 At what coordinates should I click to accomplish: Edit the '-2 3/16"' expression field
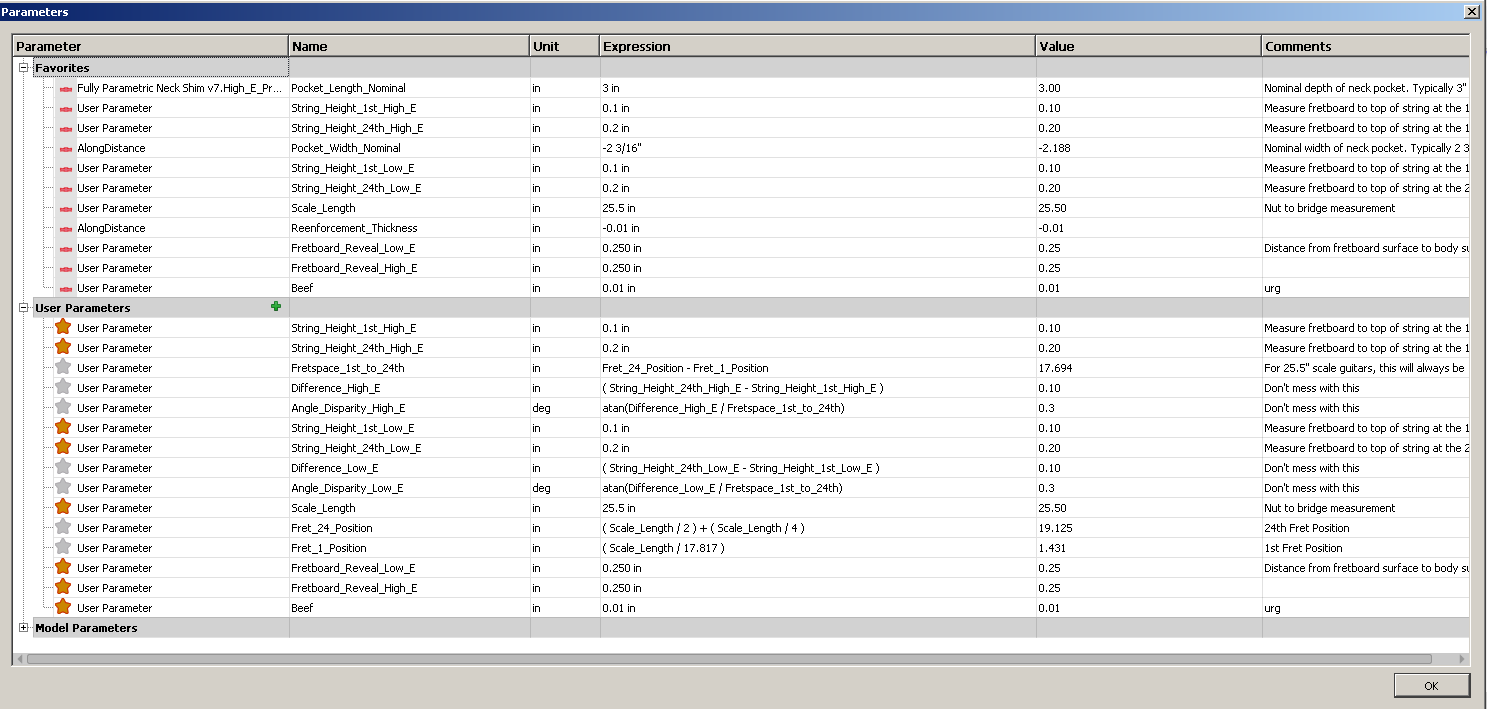[818, 148]
